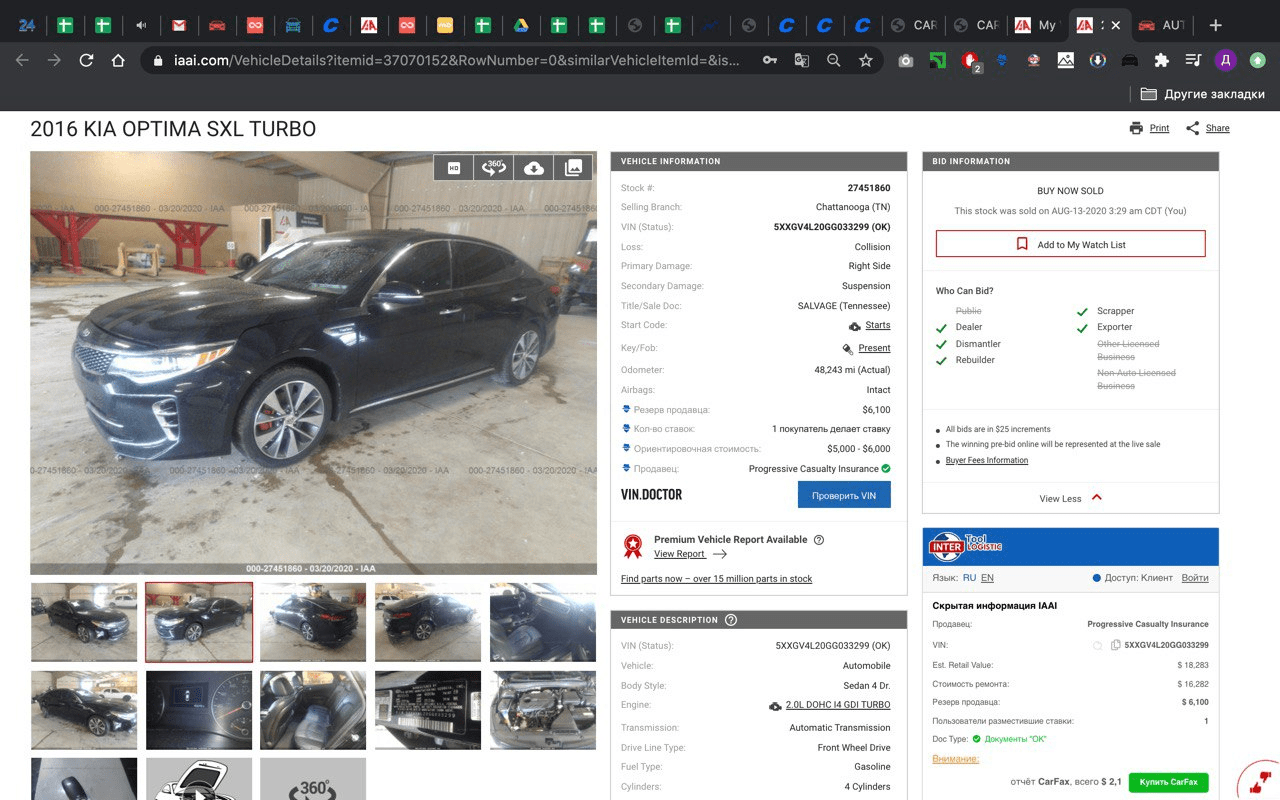
Task: Share this vehicle listing
Action: 1208,128
